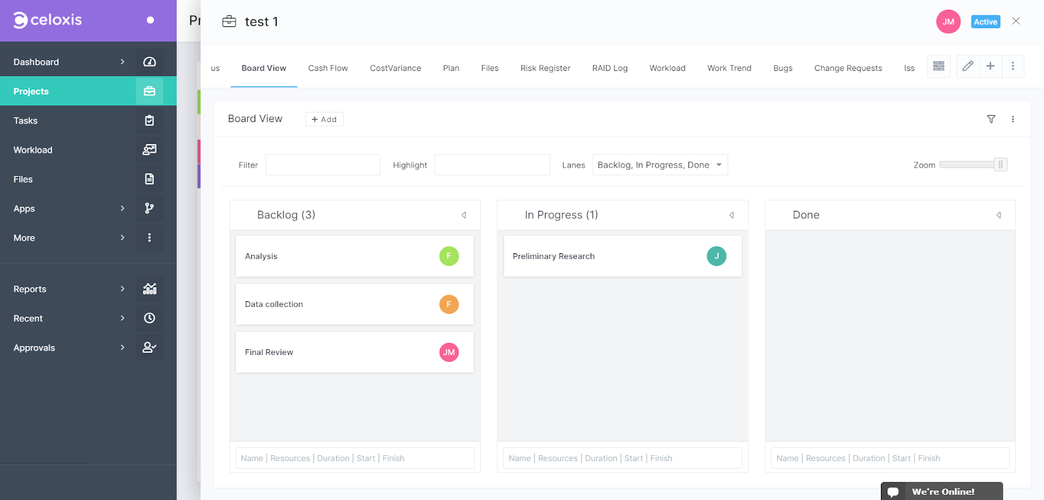This screenshot has height=500, width=1044.
Task: Click F avatar on Analysis card
Action: click(x=449, y=256)
